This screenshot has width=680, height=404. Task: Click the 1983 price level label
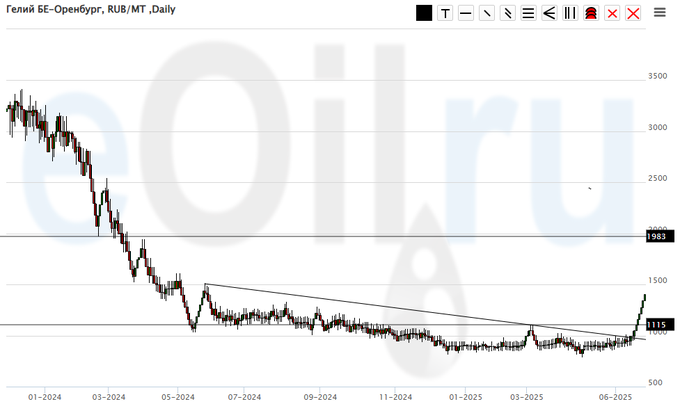656,236
